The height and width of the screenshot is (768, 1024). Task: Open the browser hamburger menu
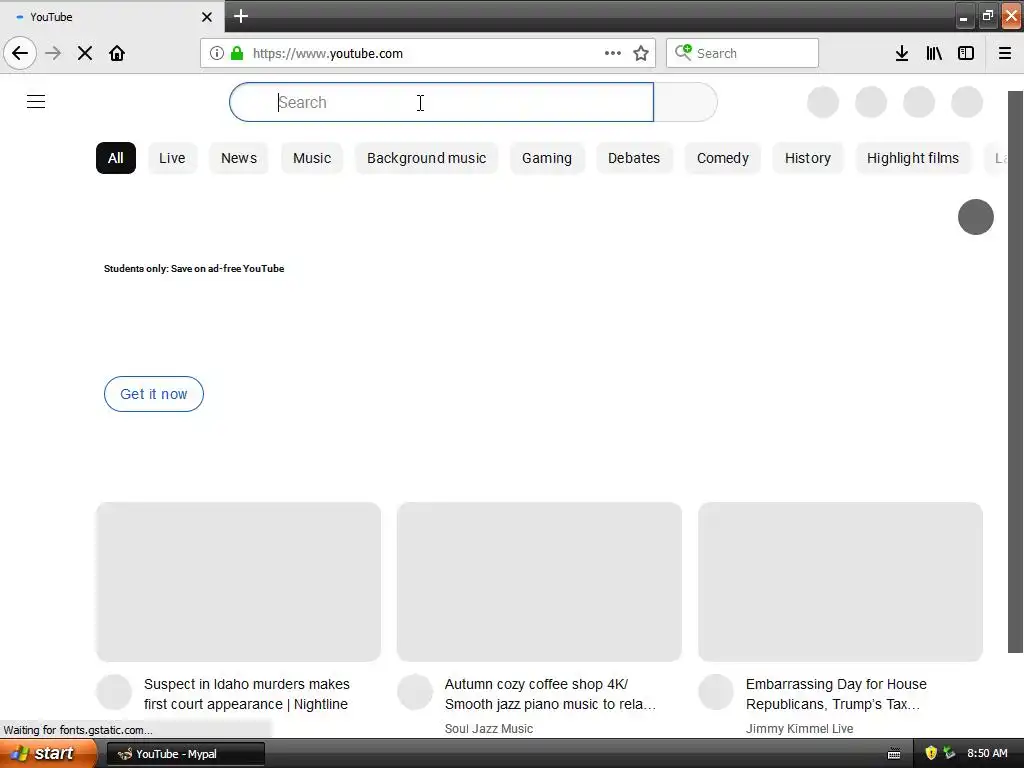pyautogui.click(x=1005, y=53)
